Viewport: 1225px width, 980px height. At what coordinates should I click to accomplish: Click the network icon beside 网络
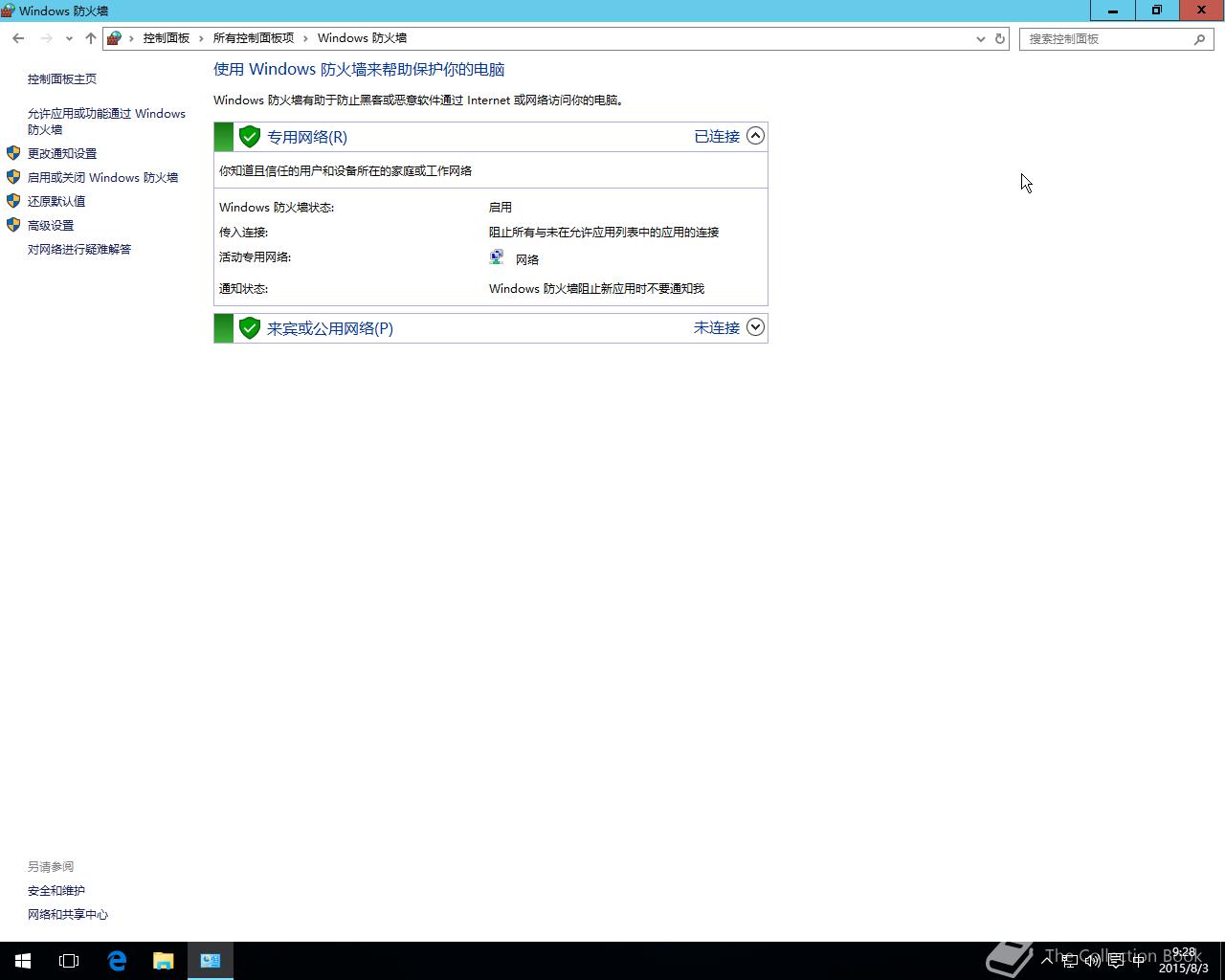pyautogui.click(x=497, y=256)
